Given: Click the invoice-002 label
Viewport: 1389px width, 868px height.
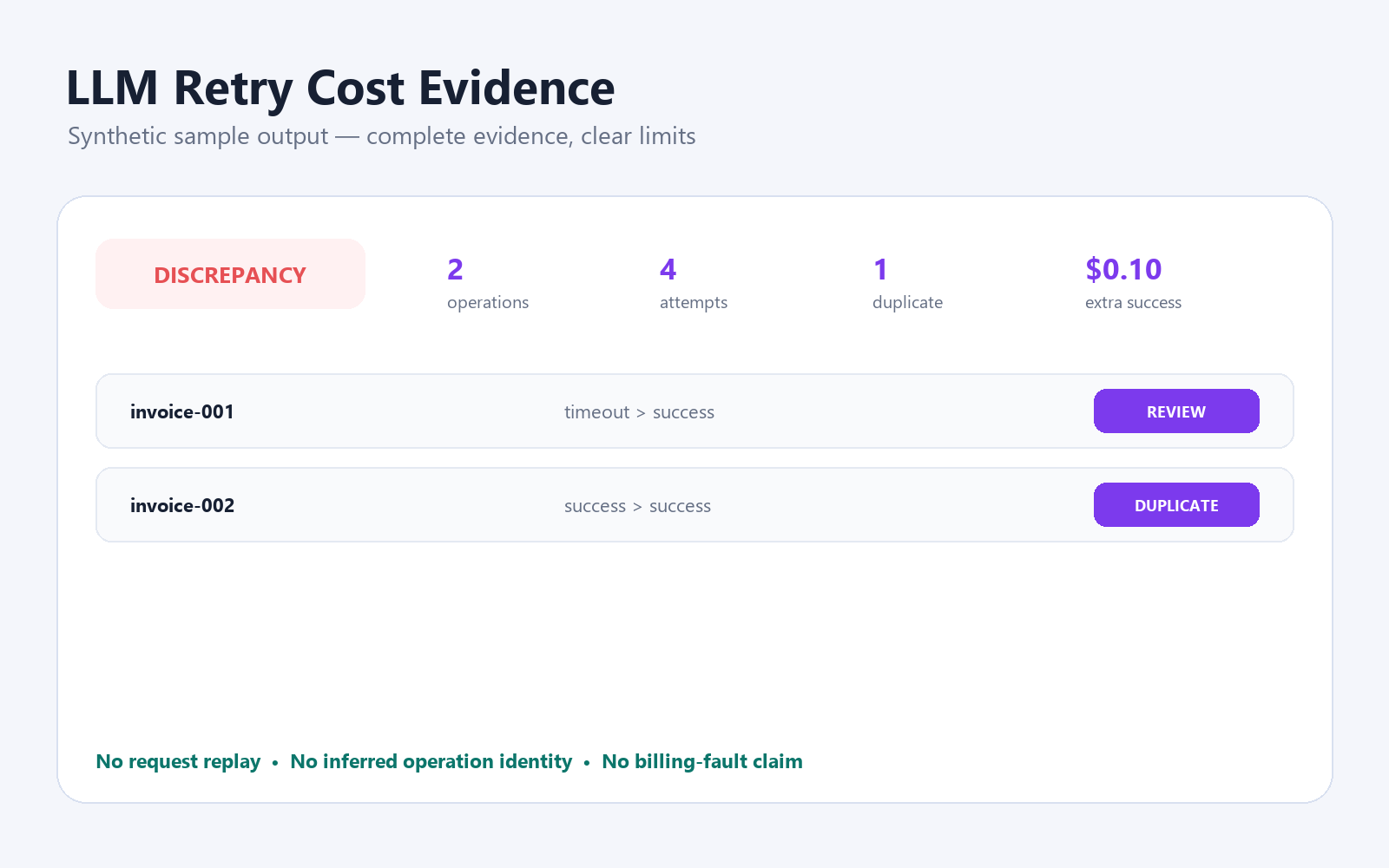Looking at the screenshot, I should point(182,506).
